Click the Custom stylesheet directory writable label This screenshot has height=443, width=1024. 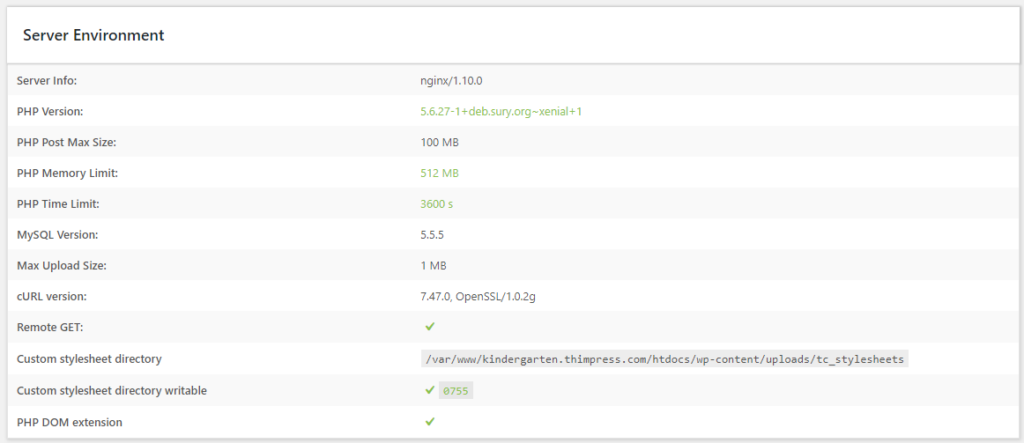click(x=112, y=390)
